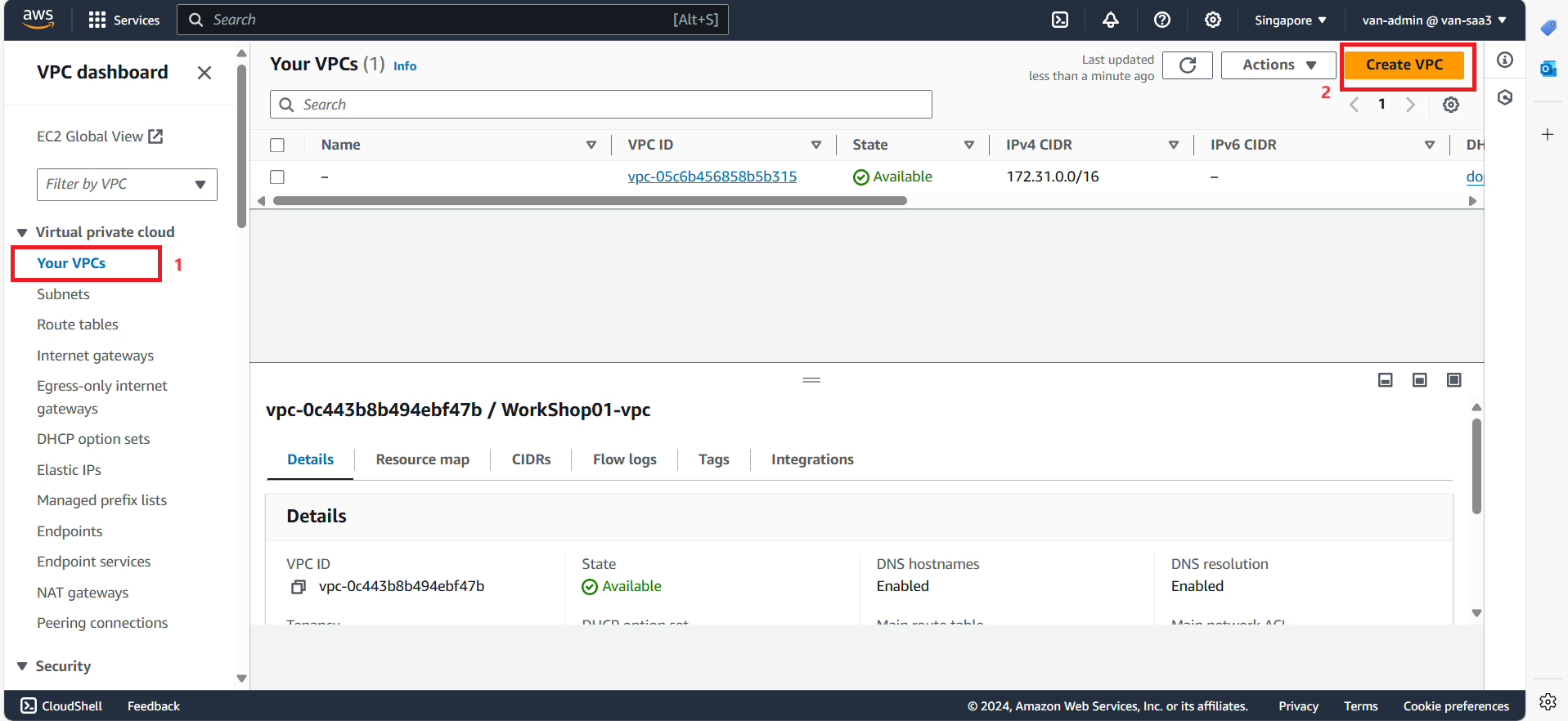Image resolution: width=1568 pixels, height=721 pixels.
Task: Collapse the Virtual private cloud section
Action: click(22, 233)
